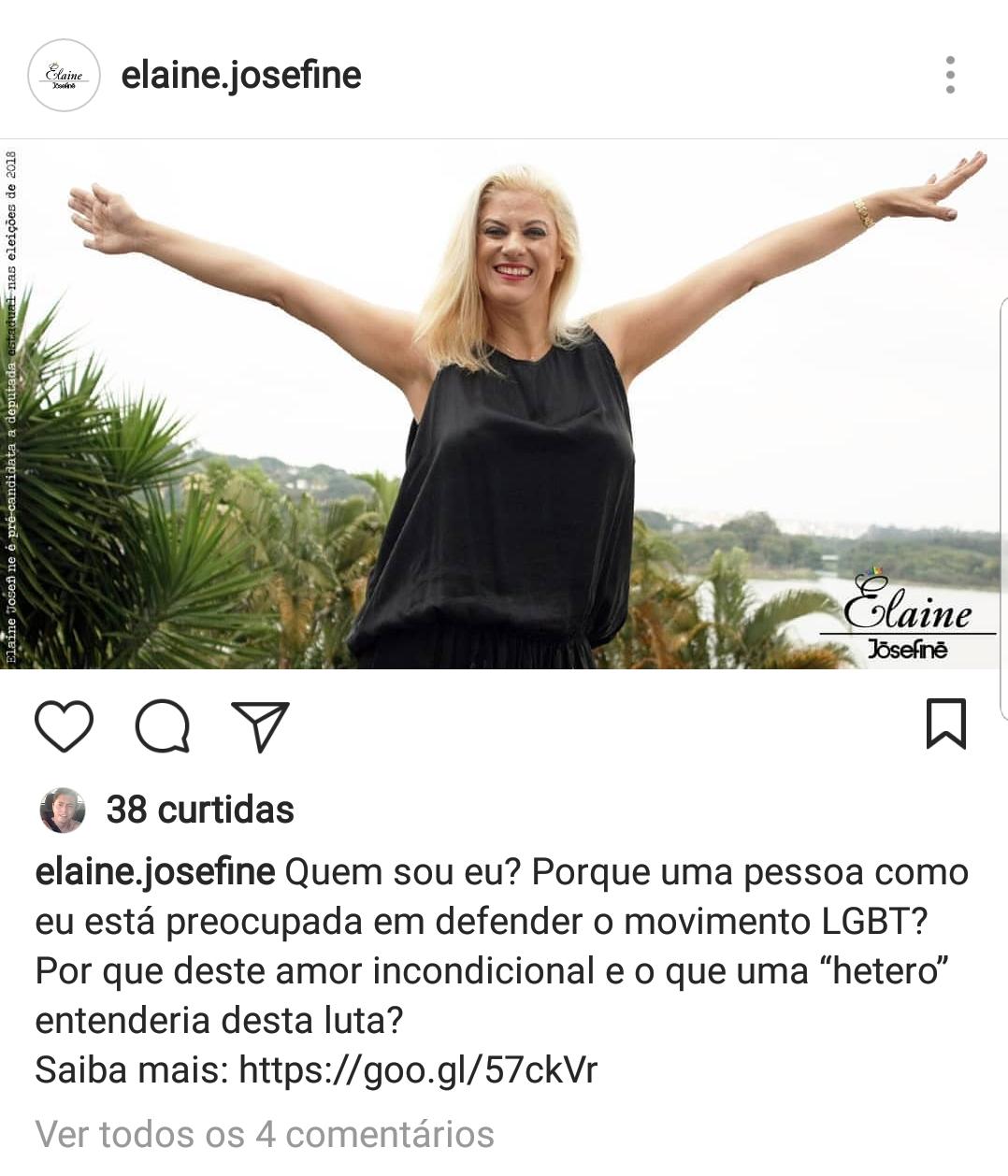Open elaine.josefine profile from header username
1008x1176 pixels.
[x=241, y=75]
